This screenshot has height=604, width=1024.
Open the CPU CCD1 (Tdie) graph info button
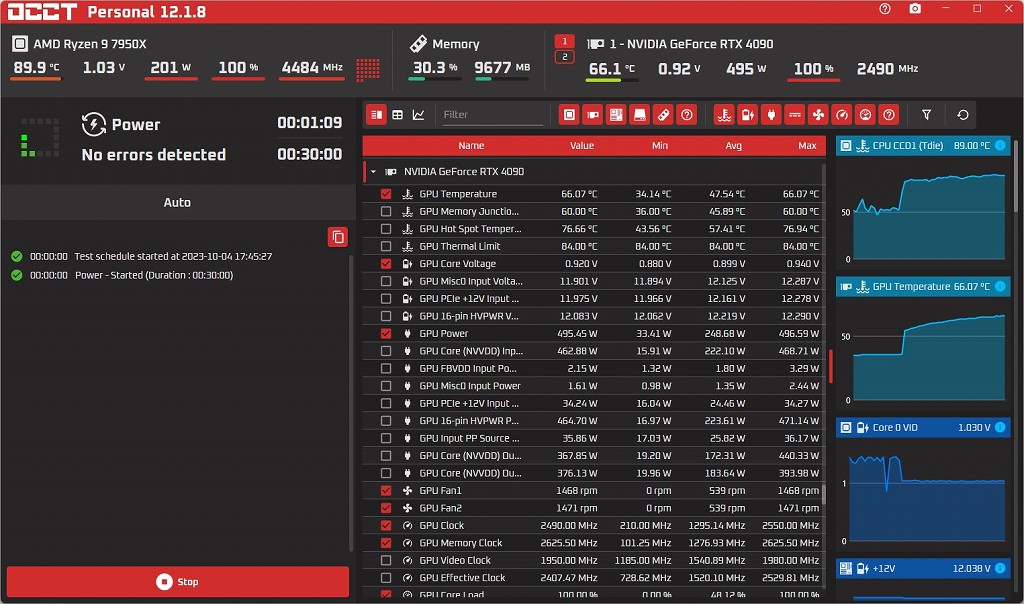pos(1000,146)
